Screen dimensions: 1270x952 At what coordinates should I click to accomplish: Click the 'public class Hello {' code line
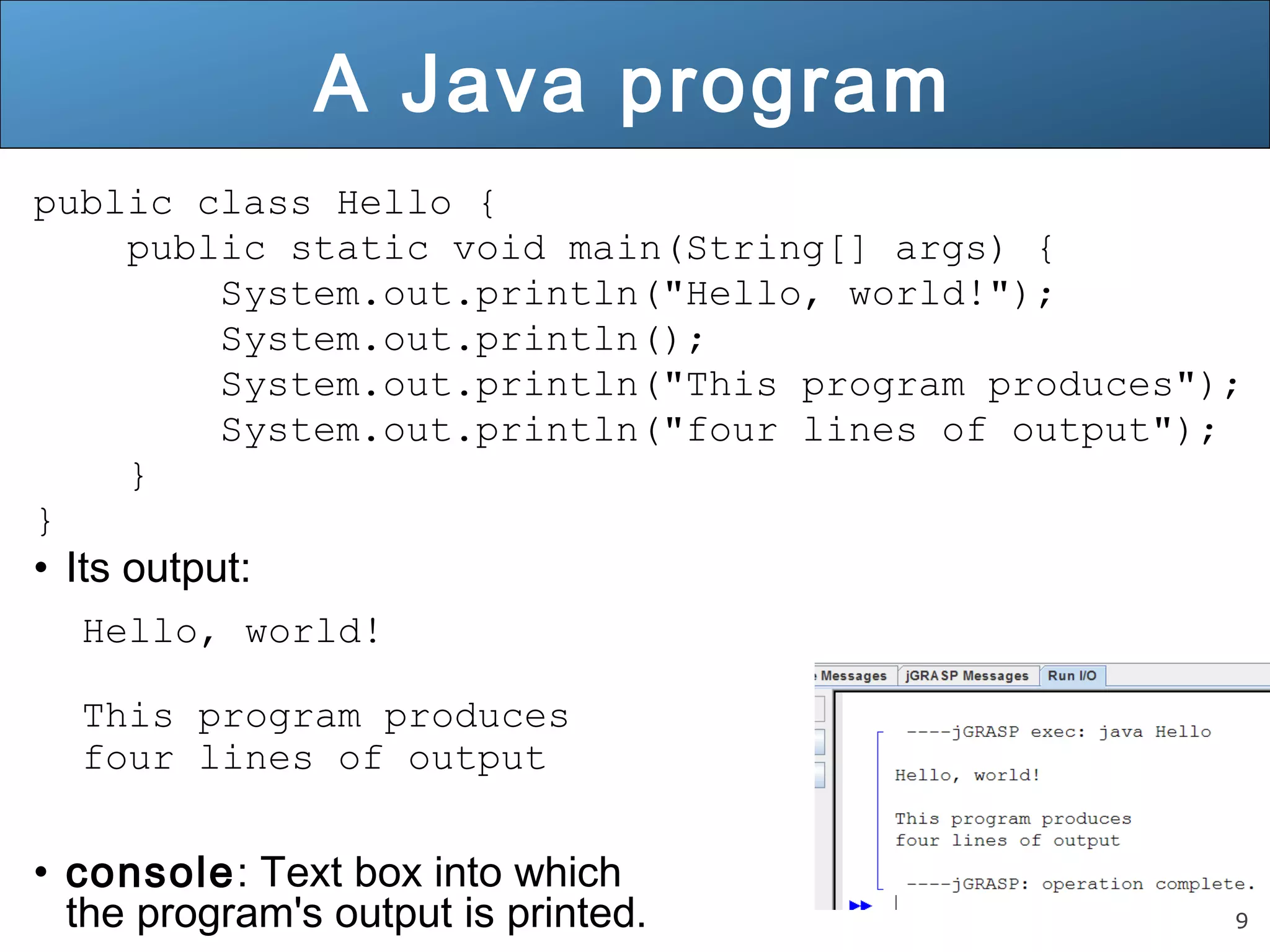(x=264, y=203)
